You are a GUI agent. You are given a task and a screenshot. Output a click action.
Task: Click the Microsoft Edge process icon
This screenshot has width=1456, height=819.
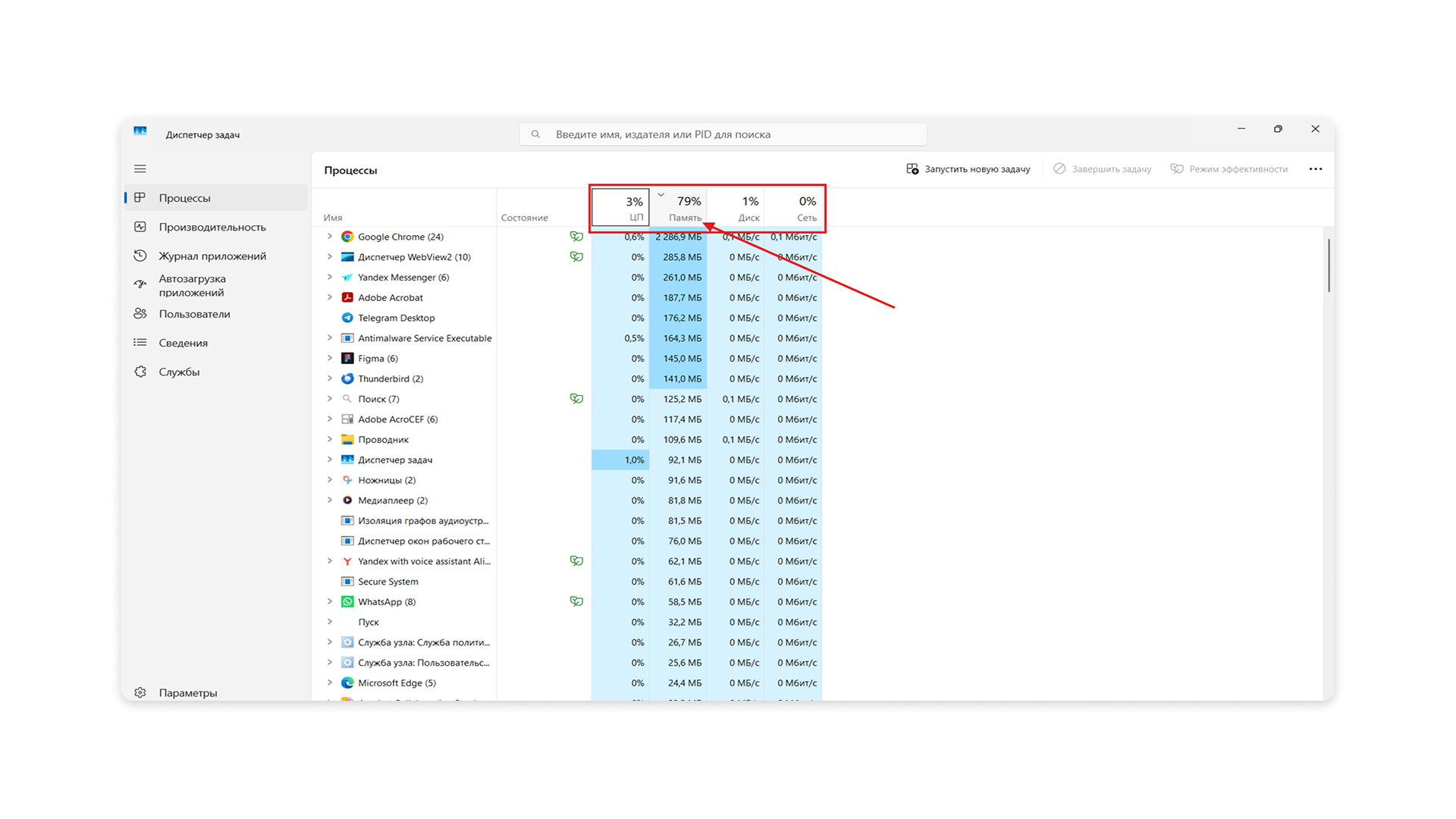click(x=347, y=682)
